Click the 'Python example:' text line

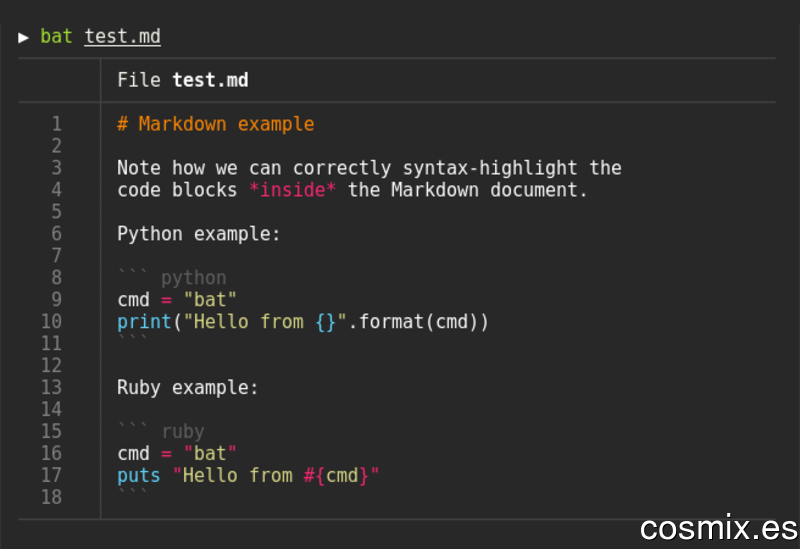point(199,234)
